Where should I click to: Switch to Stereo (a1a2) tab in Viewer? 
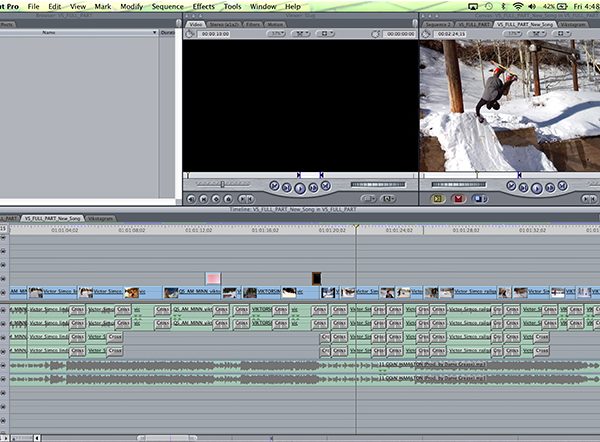click(x=224, y=24)
